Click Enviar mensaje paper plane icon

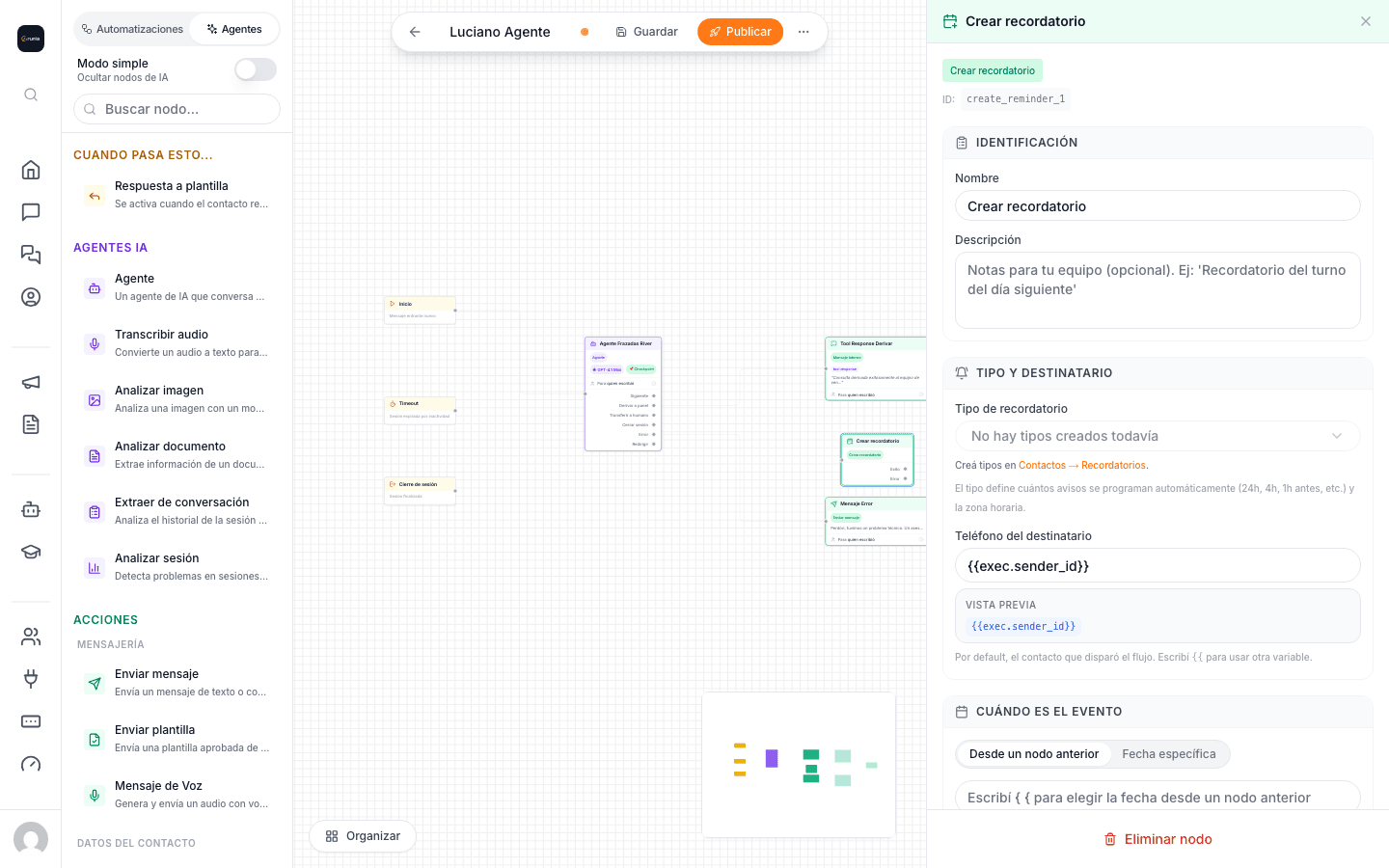(95, 683)
